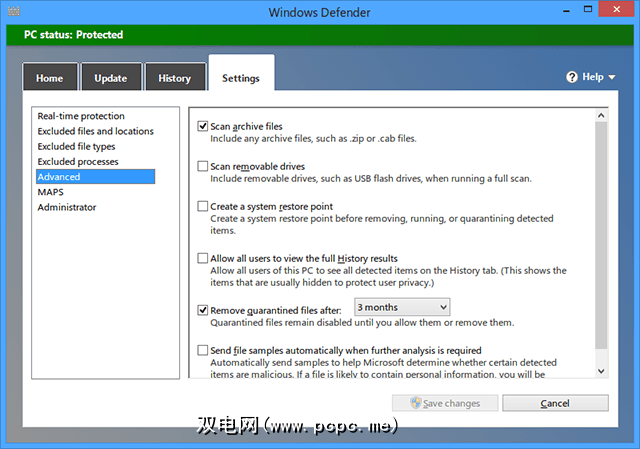640x449 pixels.
Task: Open the 3 months dropdown
Action: point(401,307)
